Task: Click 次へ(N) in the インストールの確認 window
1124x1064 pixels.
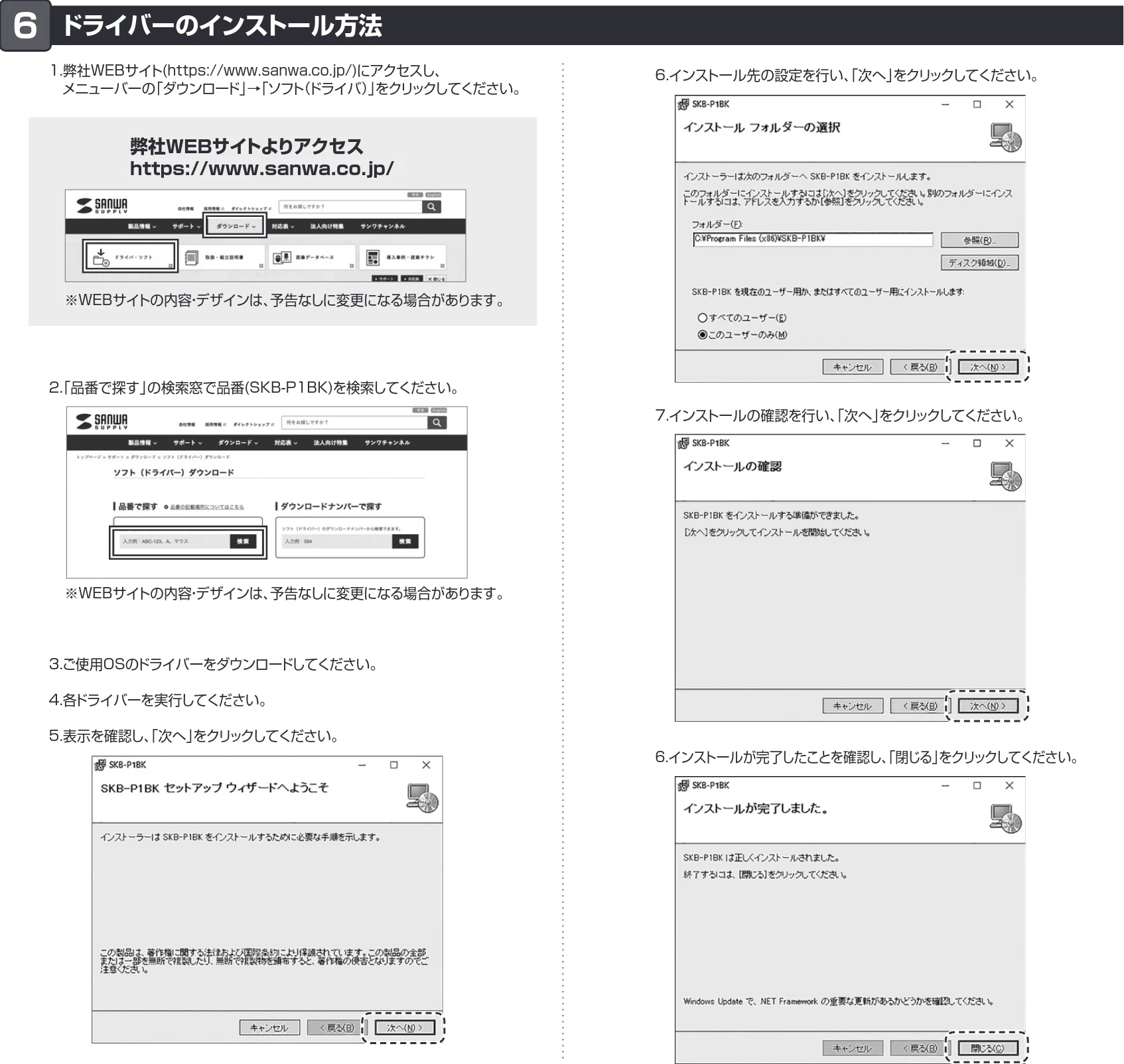Action: pyautogui.click(x=988, y=706)
